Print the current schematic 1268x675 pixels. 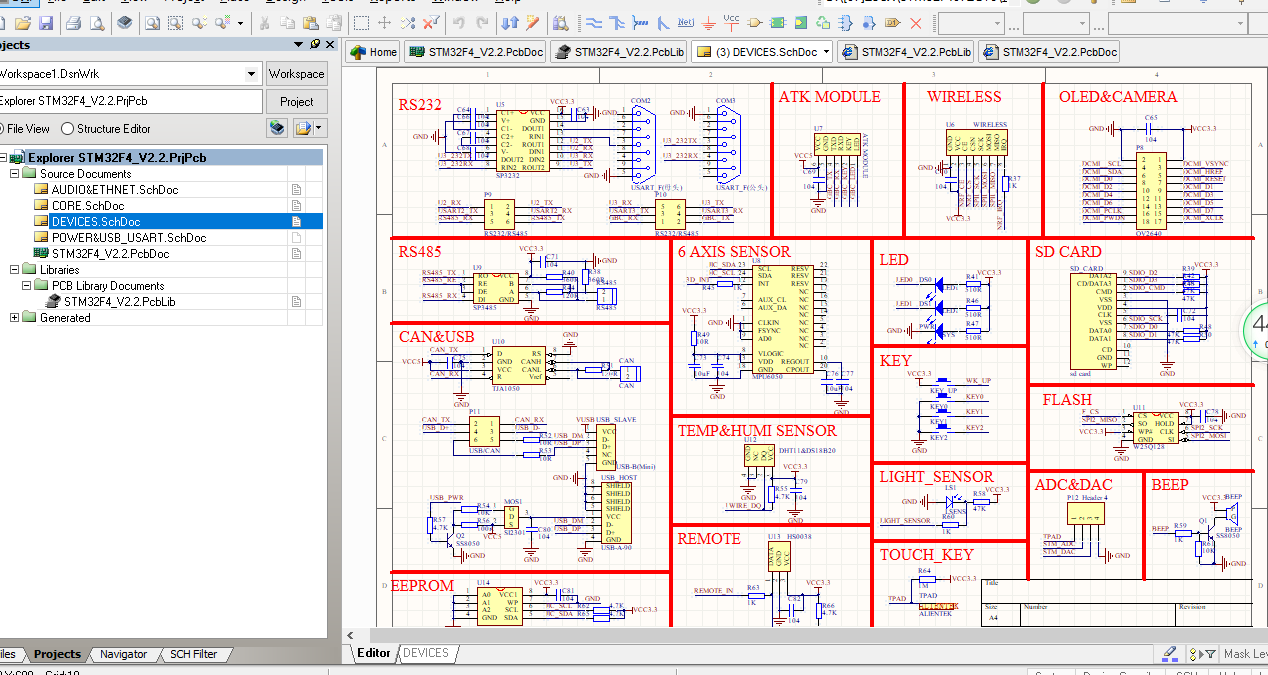click(74, 22)
